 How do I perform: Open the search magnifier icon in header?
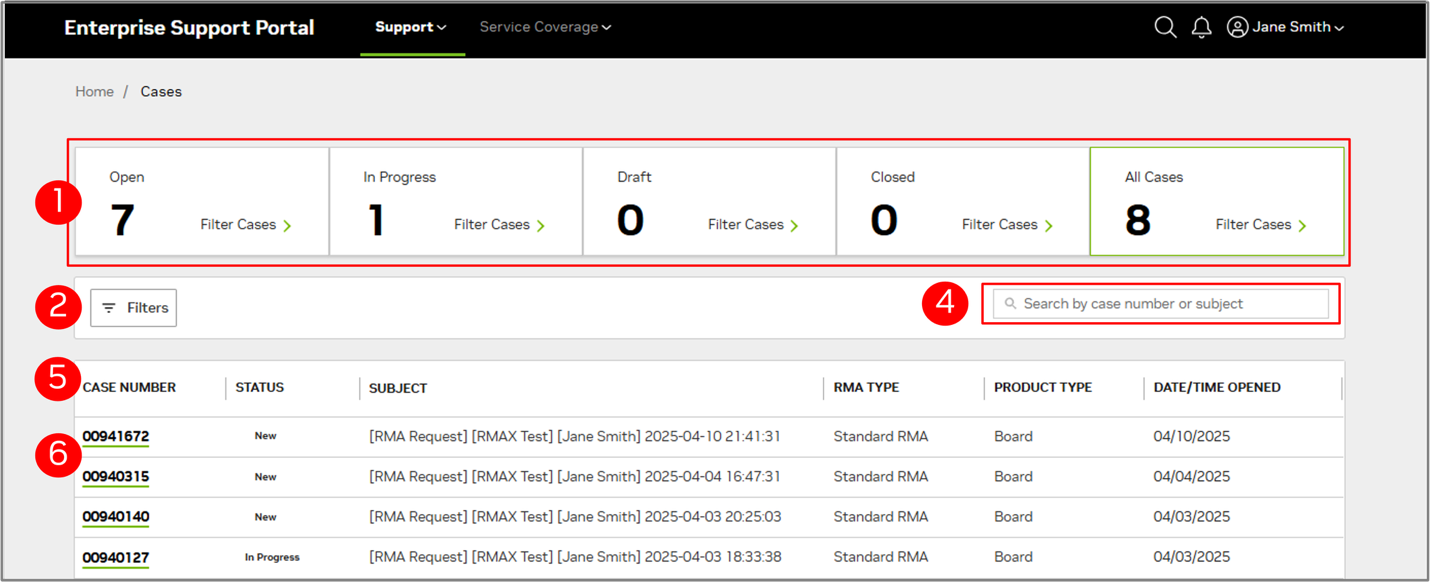tap(1165, 28)
